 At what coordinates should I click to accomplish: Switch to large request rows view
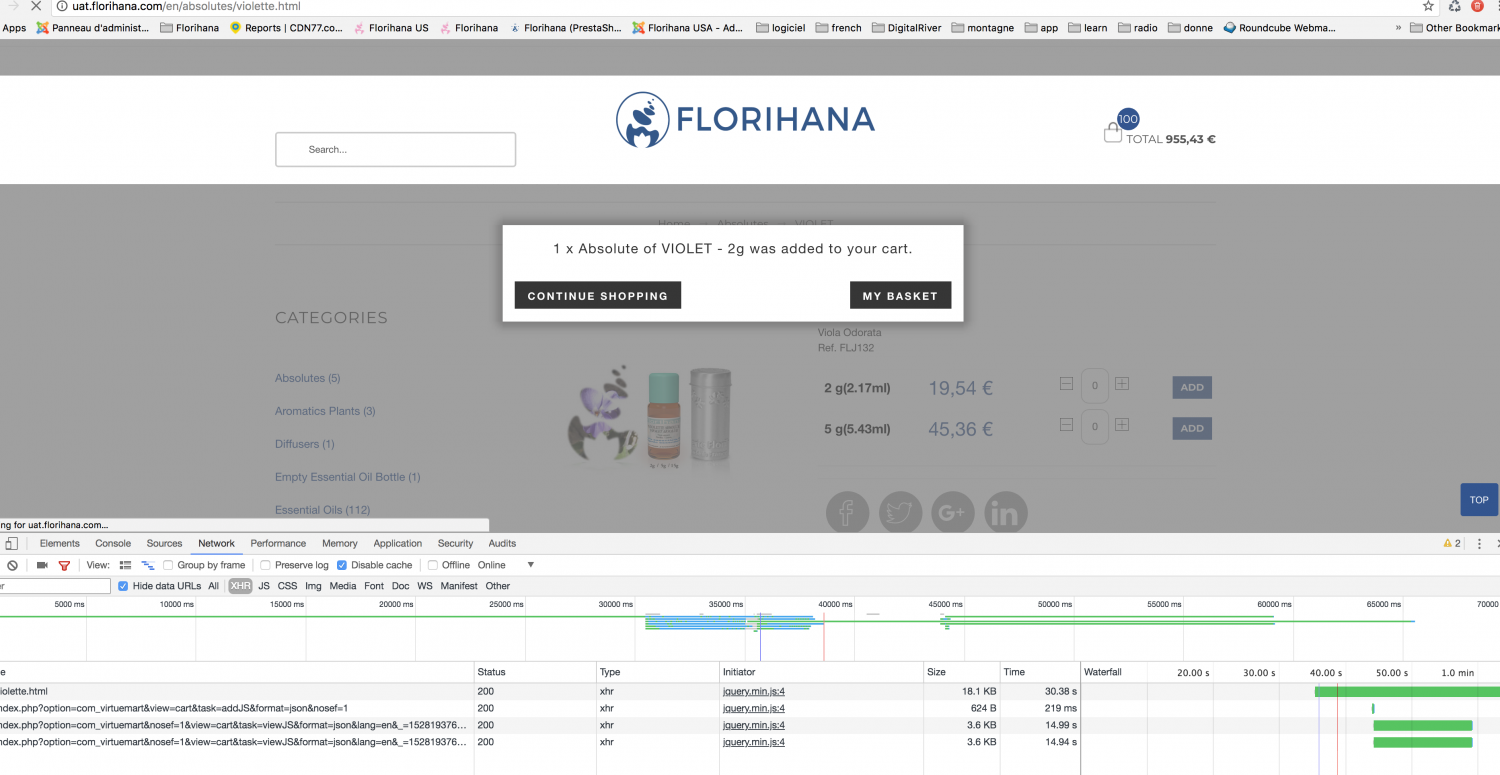[x=126, y=566]
